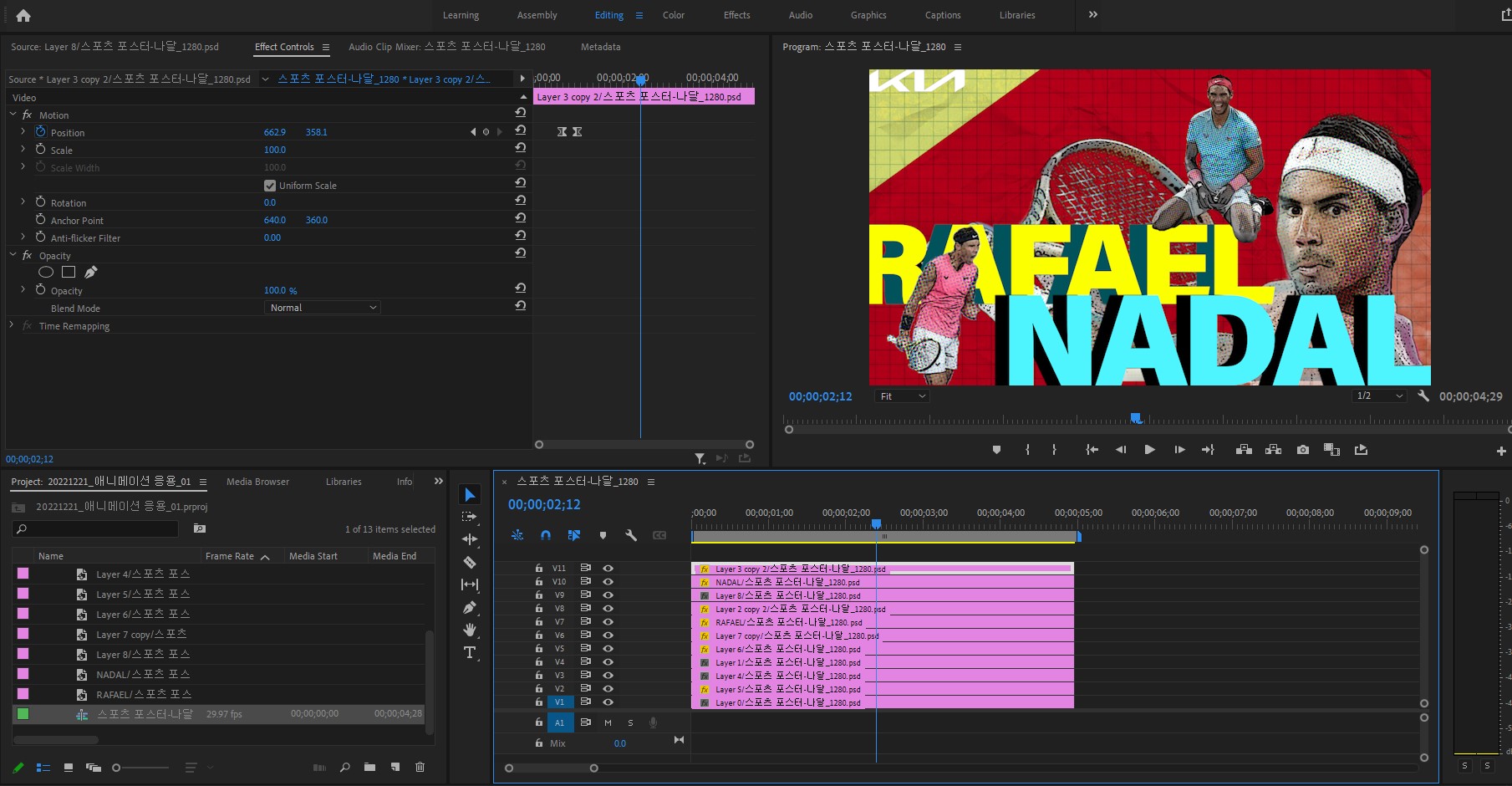Open Fit zoom level dropdown

point(902,396)
